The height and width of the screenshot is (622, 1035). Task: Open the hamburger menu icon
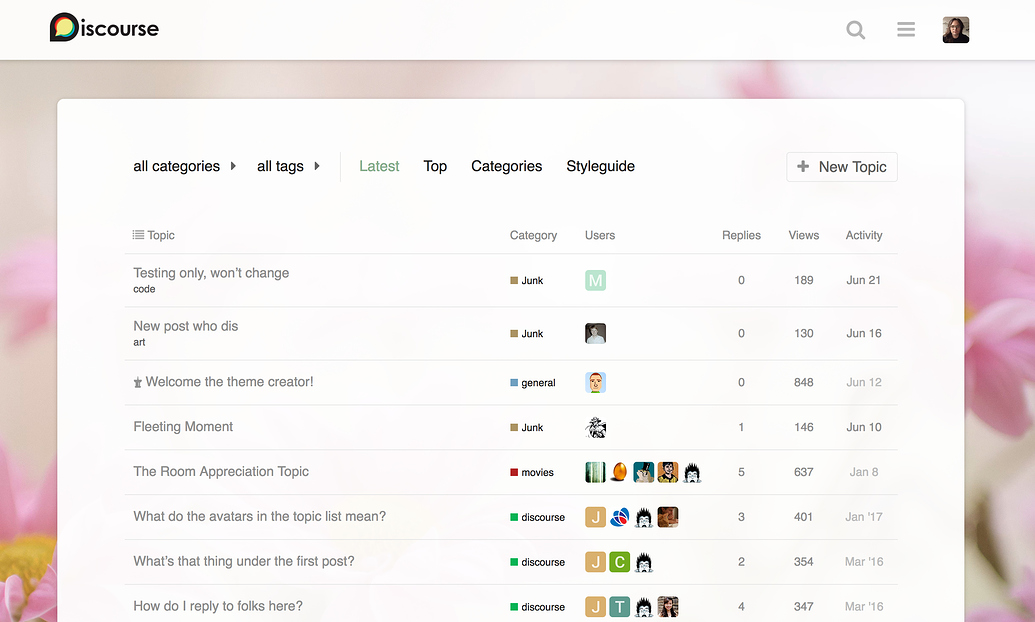coord(906,30)
